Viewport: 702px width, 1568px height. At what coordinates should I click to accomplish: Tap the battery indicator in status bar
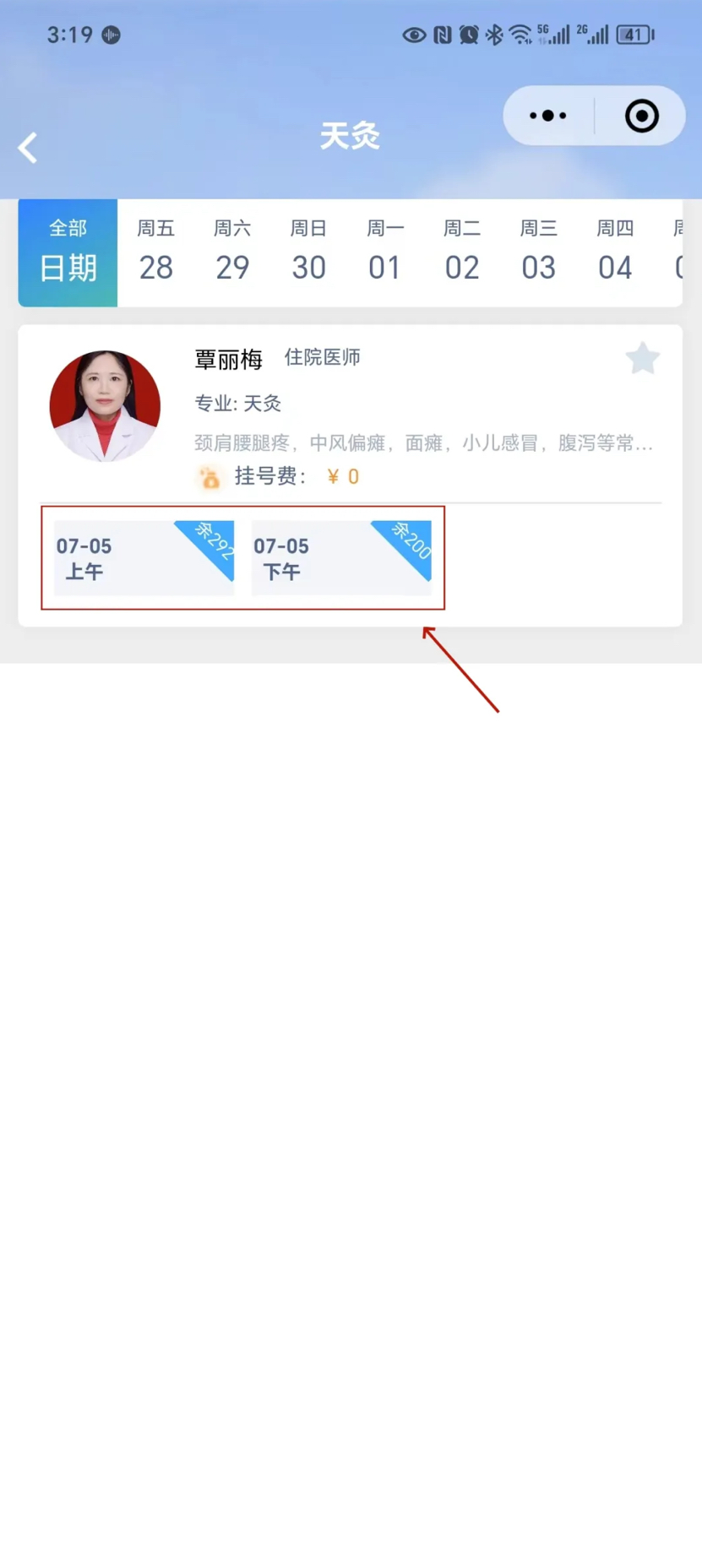point(635,35)
